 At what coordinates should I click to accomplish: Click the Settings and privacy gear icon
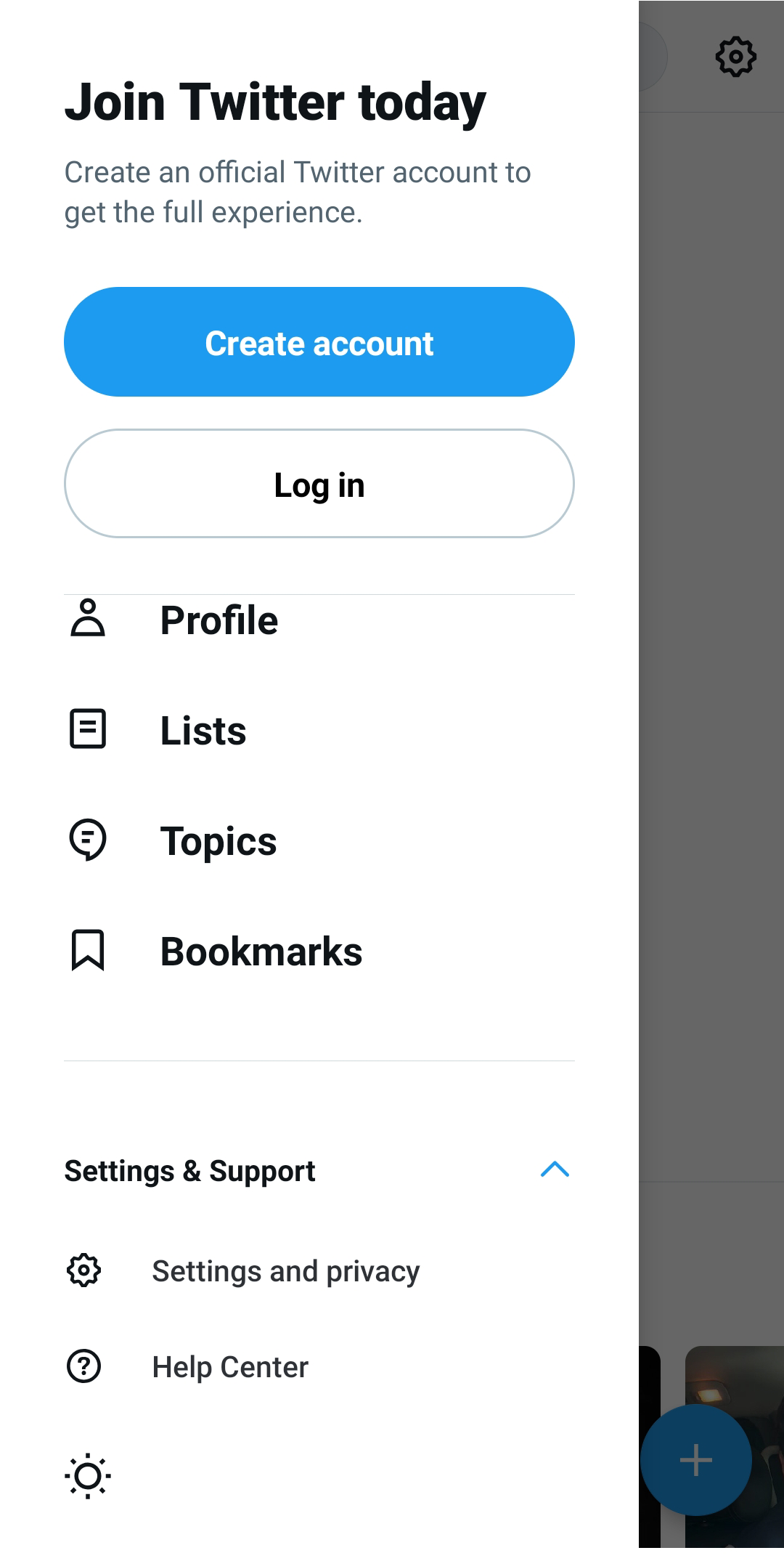(85, 1270)
